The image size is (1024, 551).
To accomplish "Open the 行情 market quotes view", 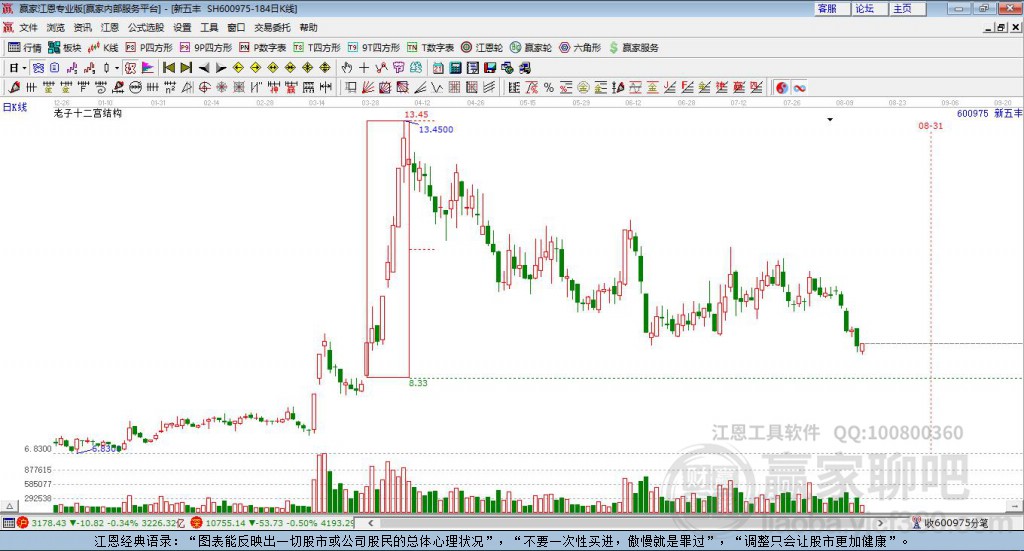I will [24, 48].
